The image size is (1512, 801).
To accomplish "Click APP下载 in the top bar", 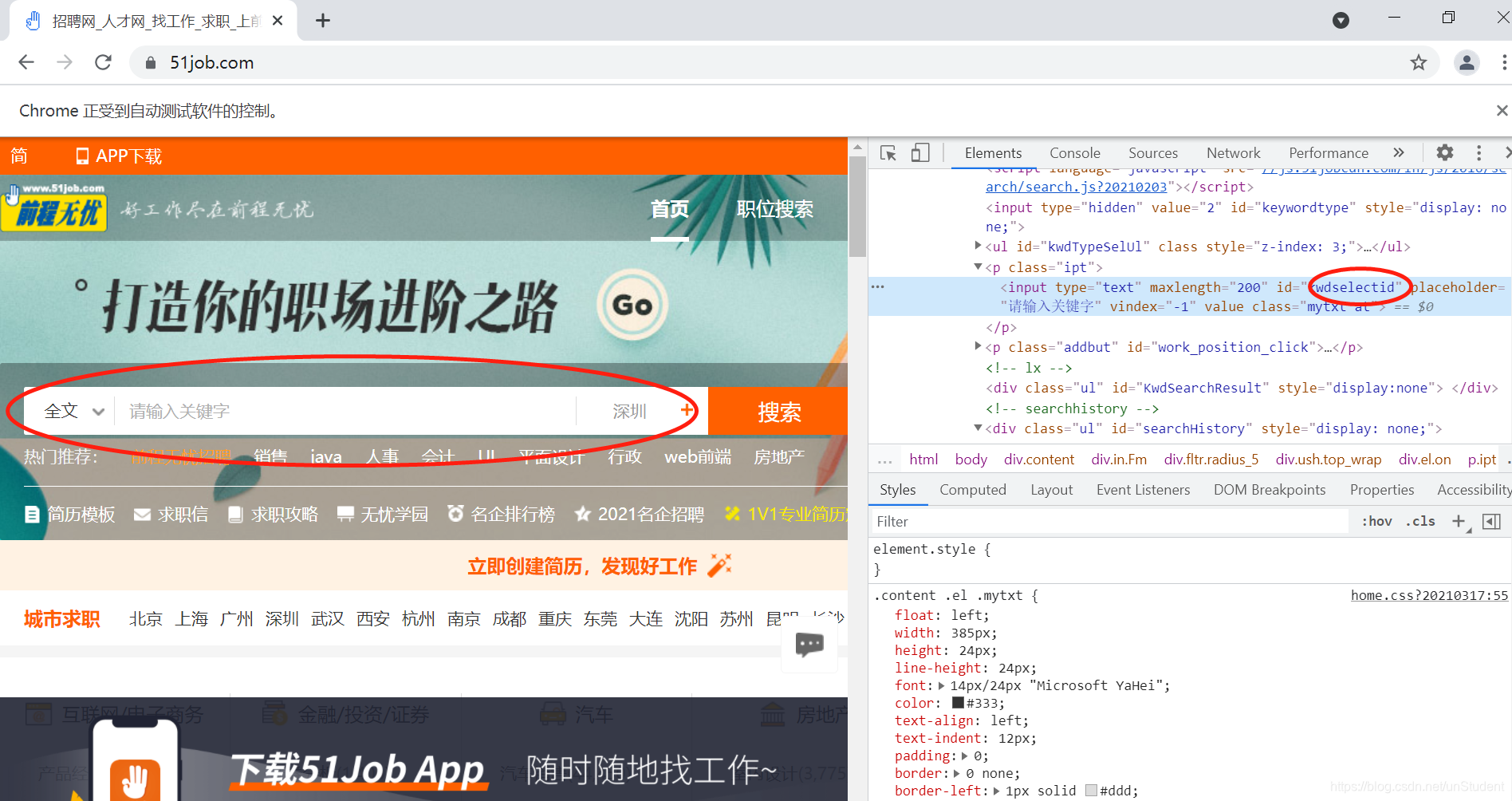I will 118,156.
